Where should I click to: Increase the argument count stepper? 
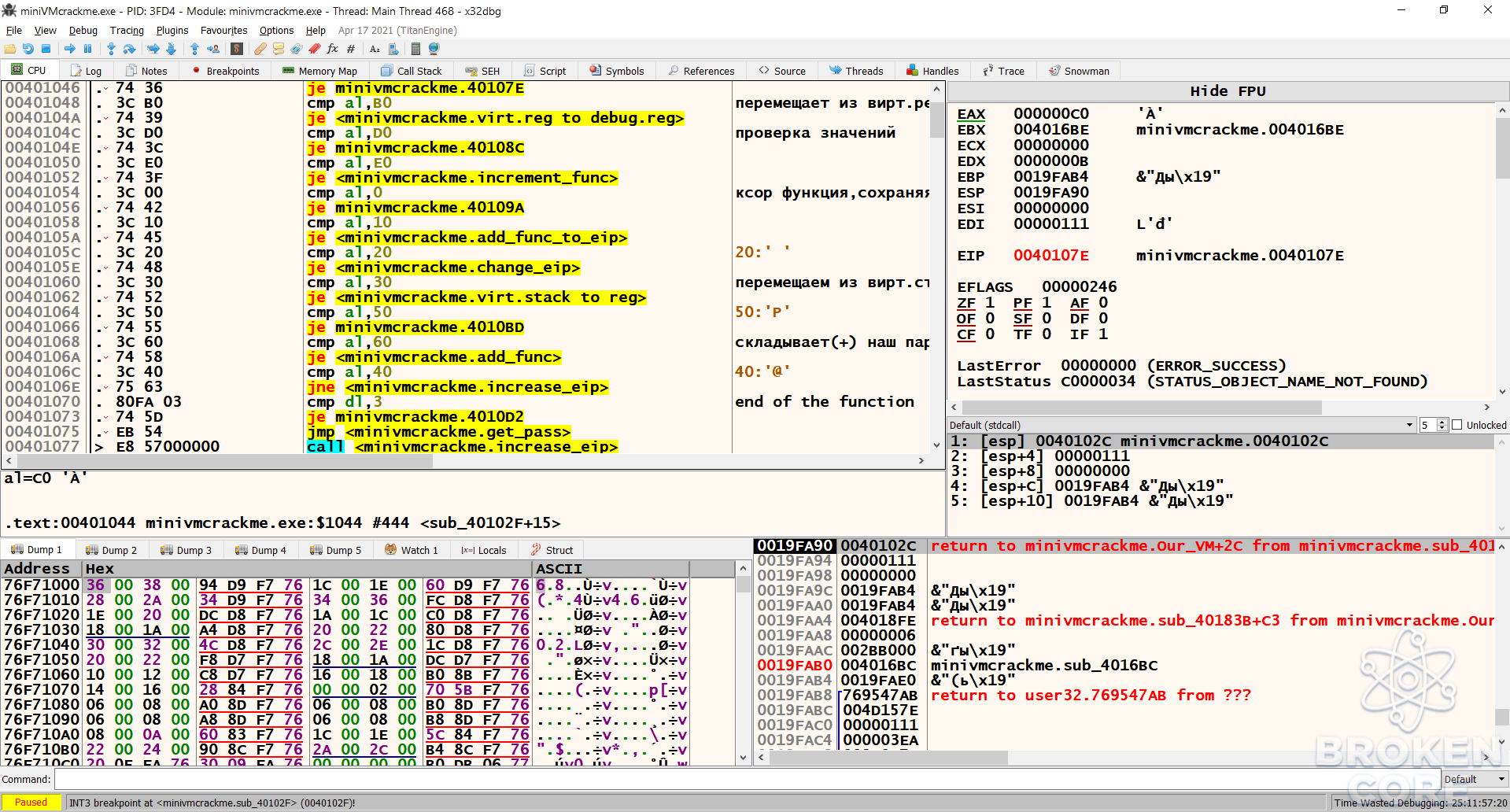click(x=1442, y=422)
